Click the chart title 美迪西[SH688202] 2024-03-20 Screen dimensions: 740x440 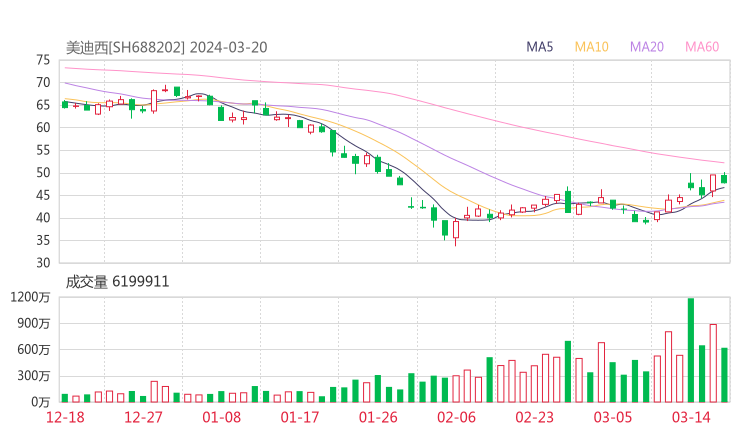(167, 47)
